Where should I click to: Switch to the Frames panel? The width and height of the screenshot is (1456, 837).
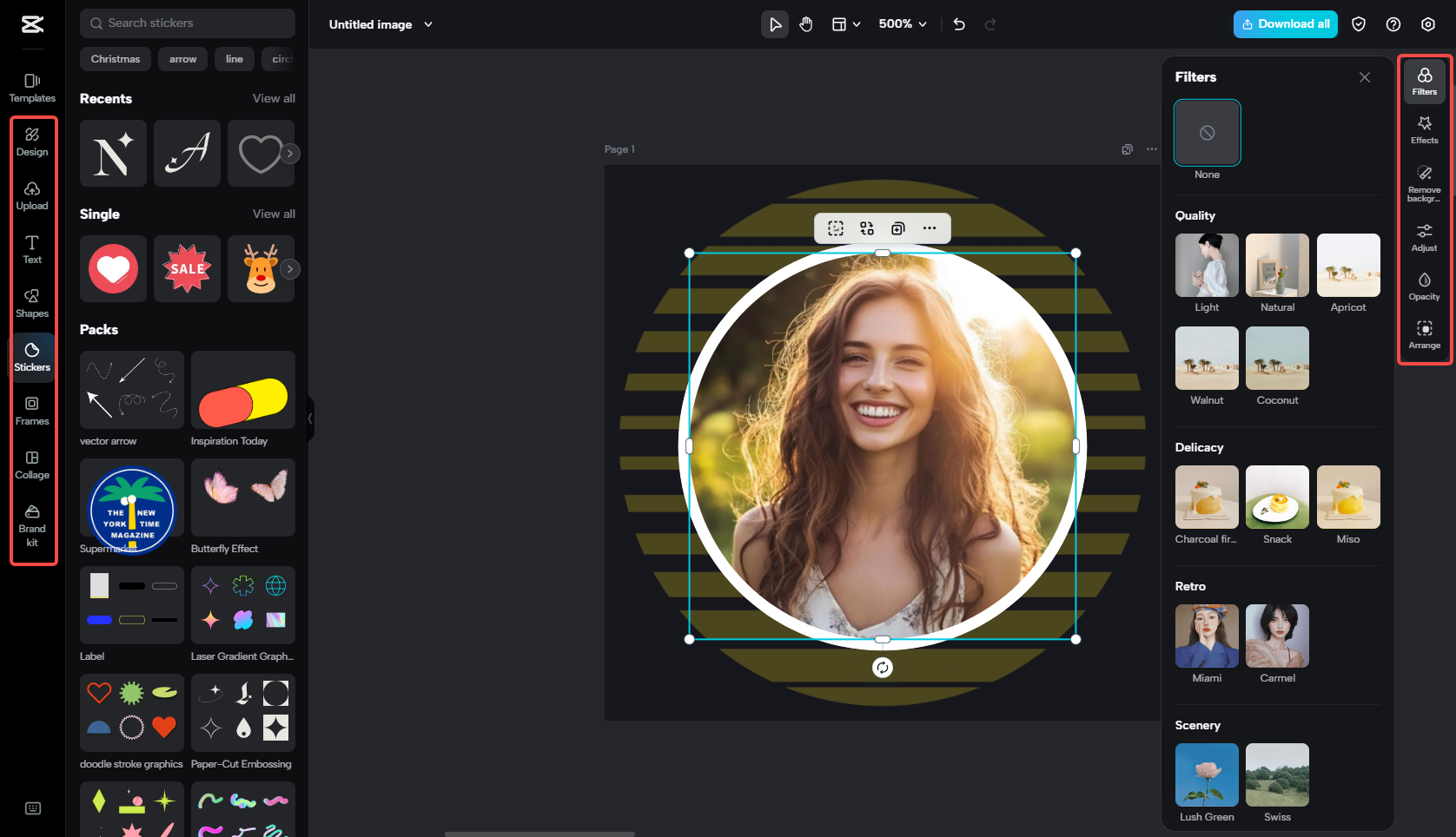click(x=32, y=411)
